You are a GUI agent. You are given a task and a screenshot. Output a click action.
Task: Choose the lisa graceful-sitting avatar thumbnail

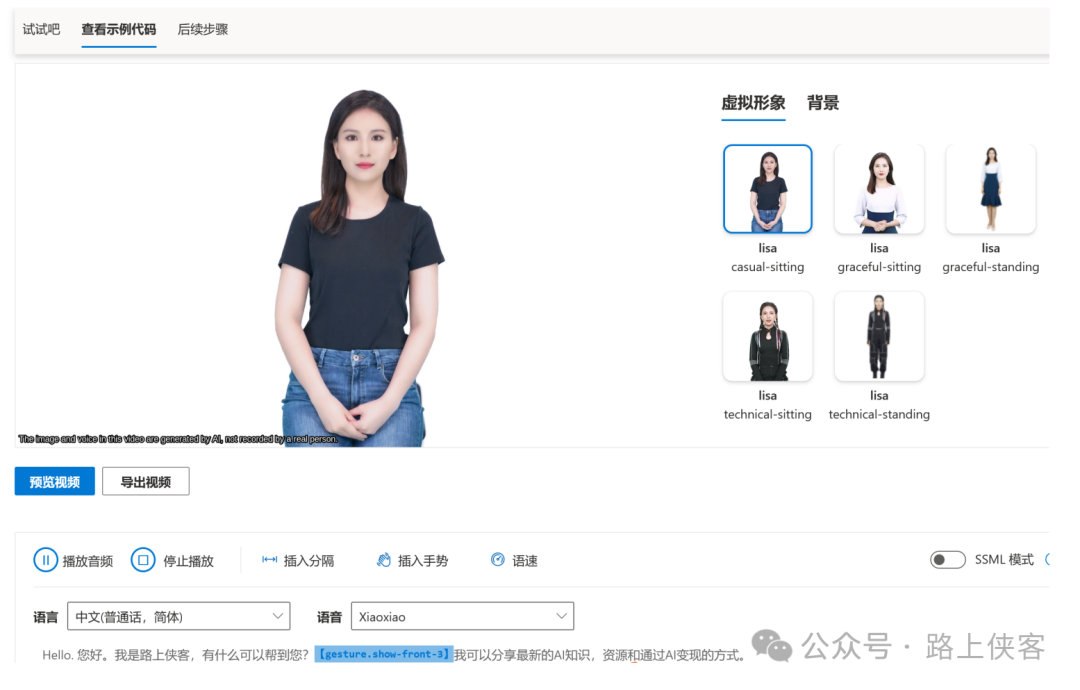(879, 189)
